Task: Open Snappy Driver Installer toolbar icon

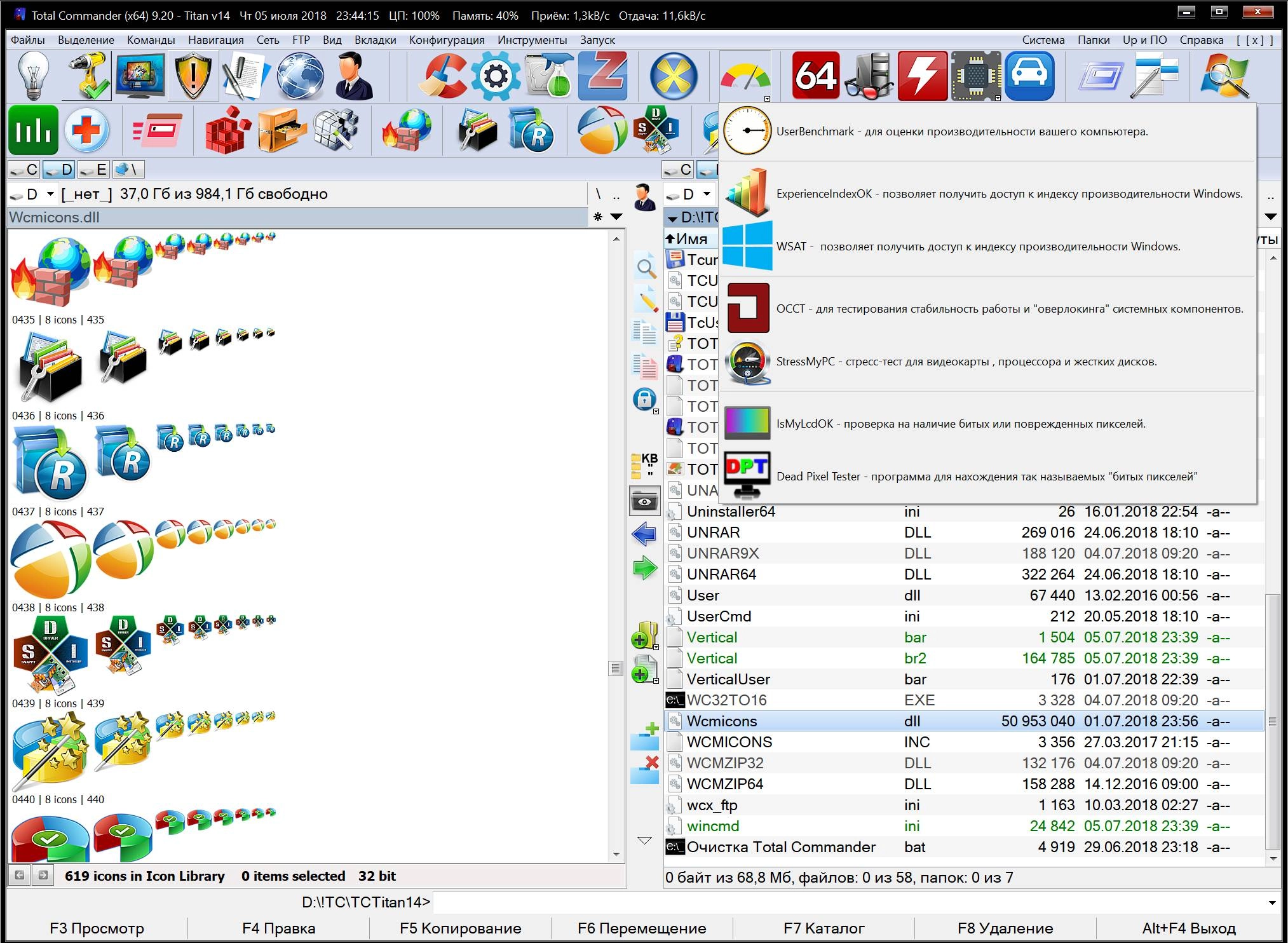Action: tap(656, 130)
